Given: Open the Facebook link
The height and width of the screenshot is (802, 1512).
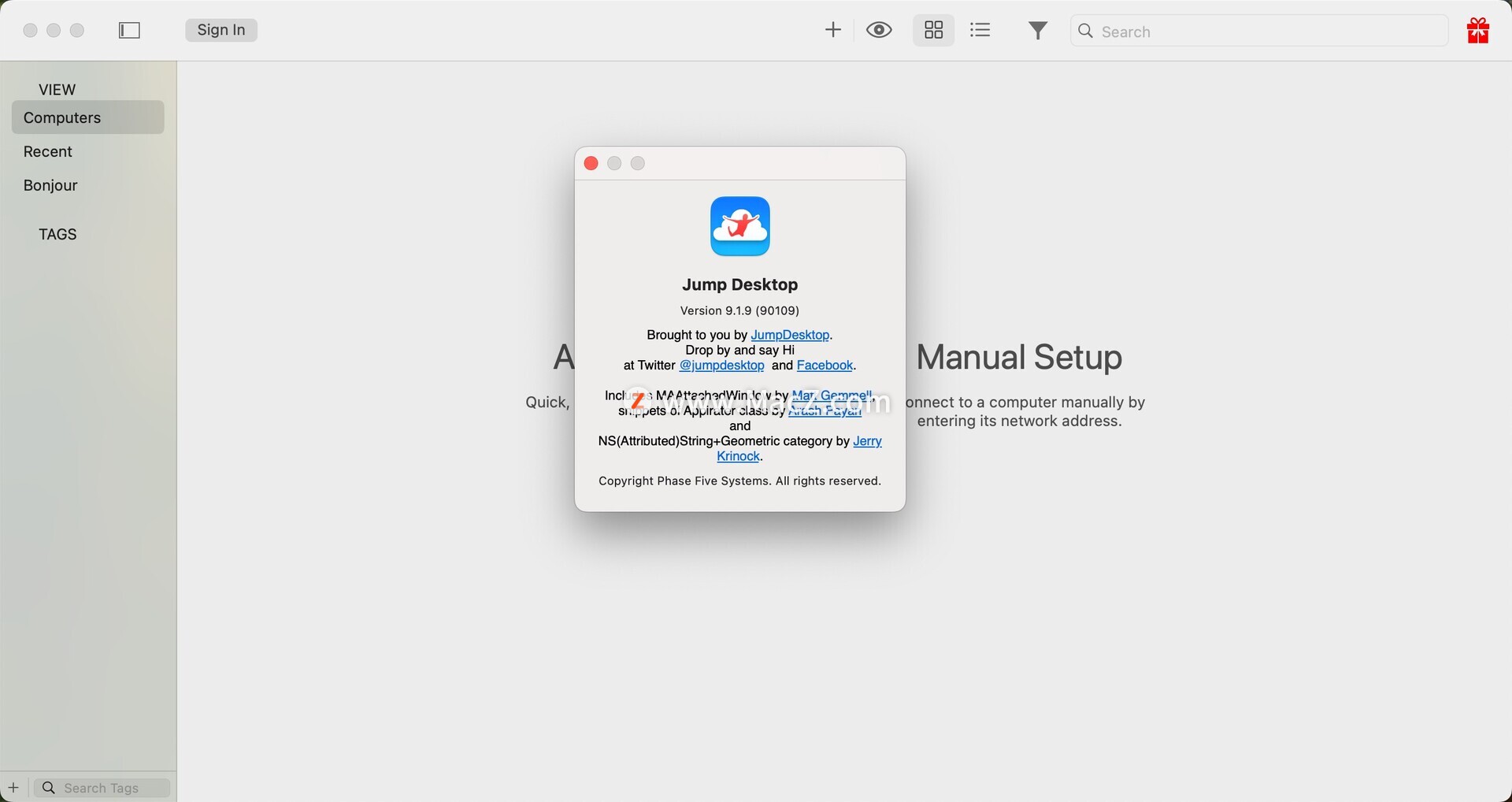Looking at the screenshot, I should 825,366.
